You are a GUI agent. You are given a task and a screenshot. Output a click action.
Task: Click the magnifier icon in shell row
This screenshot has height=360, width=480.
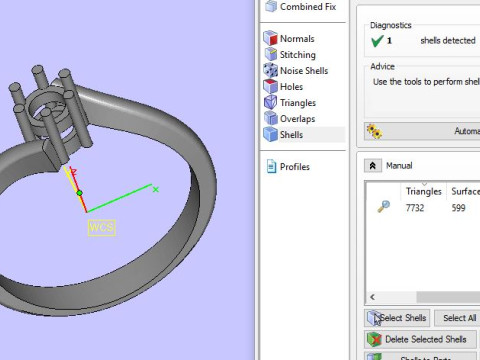[x=383, y=207]
